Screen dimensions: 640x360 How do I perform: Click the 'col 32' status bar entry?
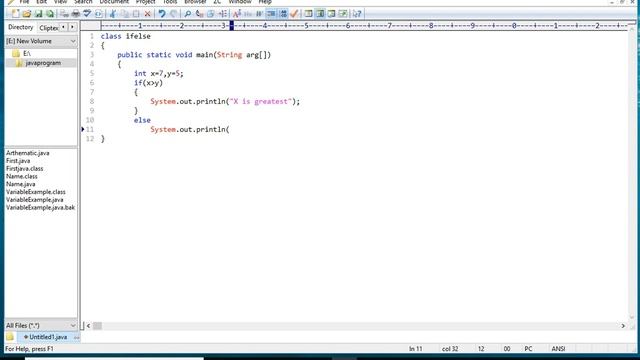coord(450,349)
